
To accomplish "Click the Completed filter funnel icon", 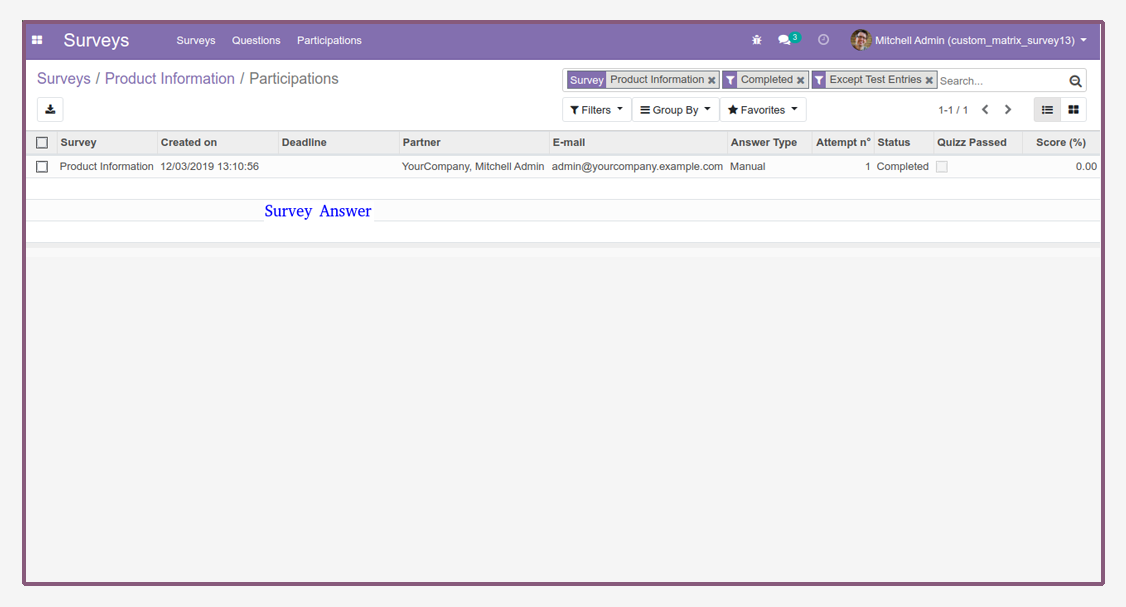I will coord(730,80).
